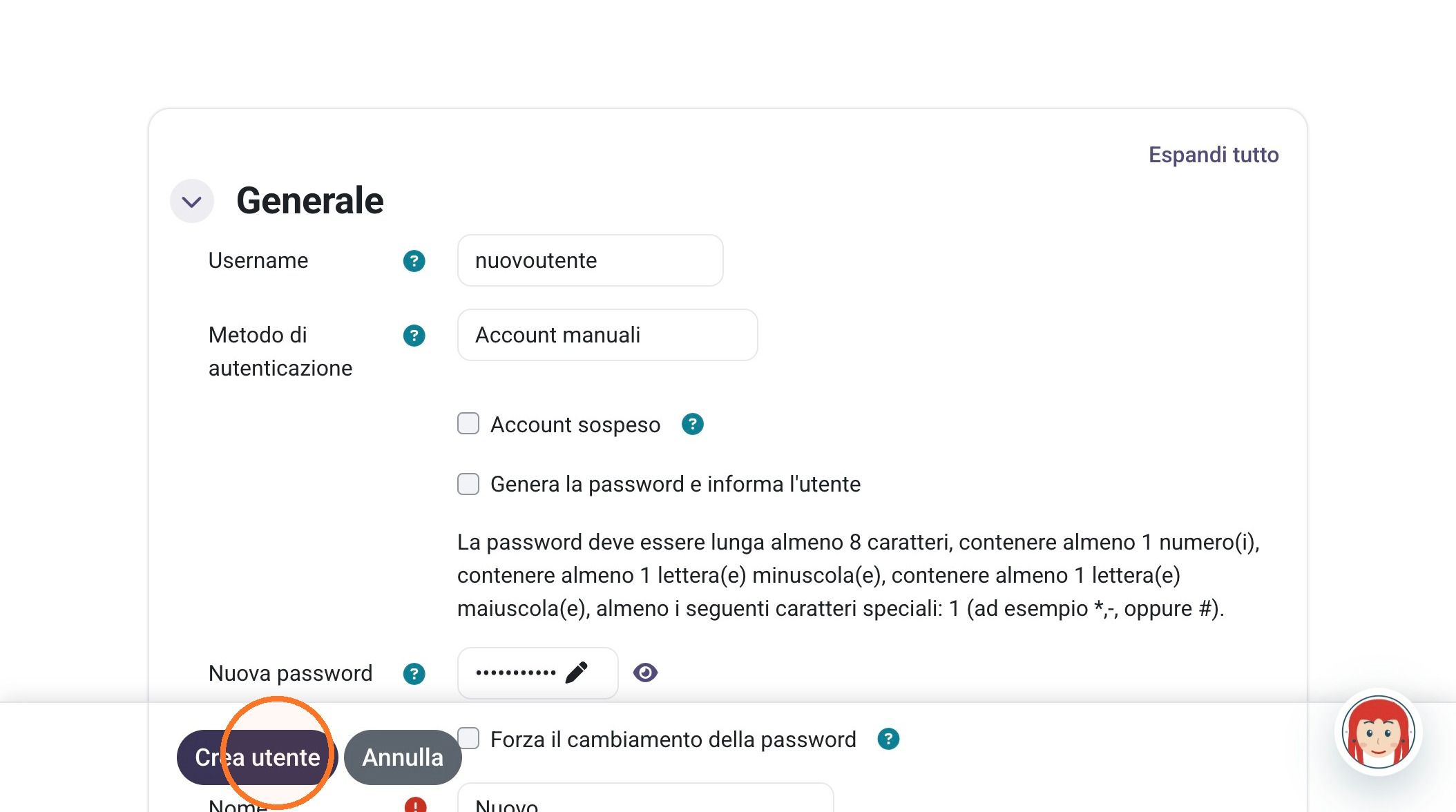1456x812 pixels.
Task: Open the red-haired assistant avatar chat
Action: coord(1378,733)
